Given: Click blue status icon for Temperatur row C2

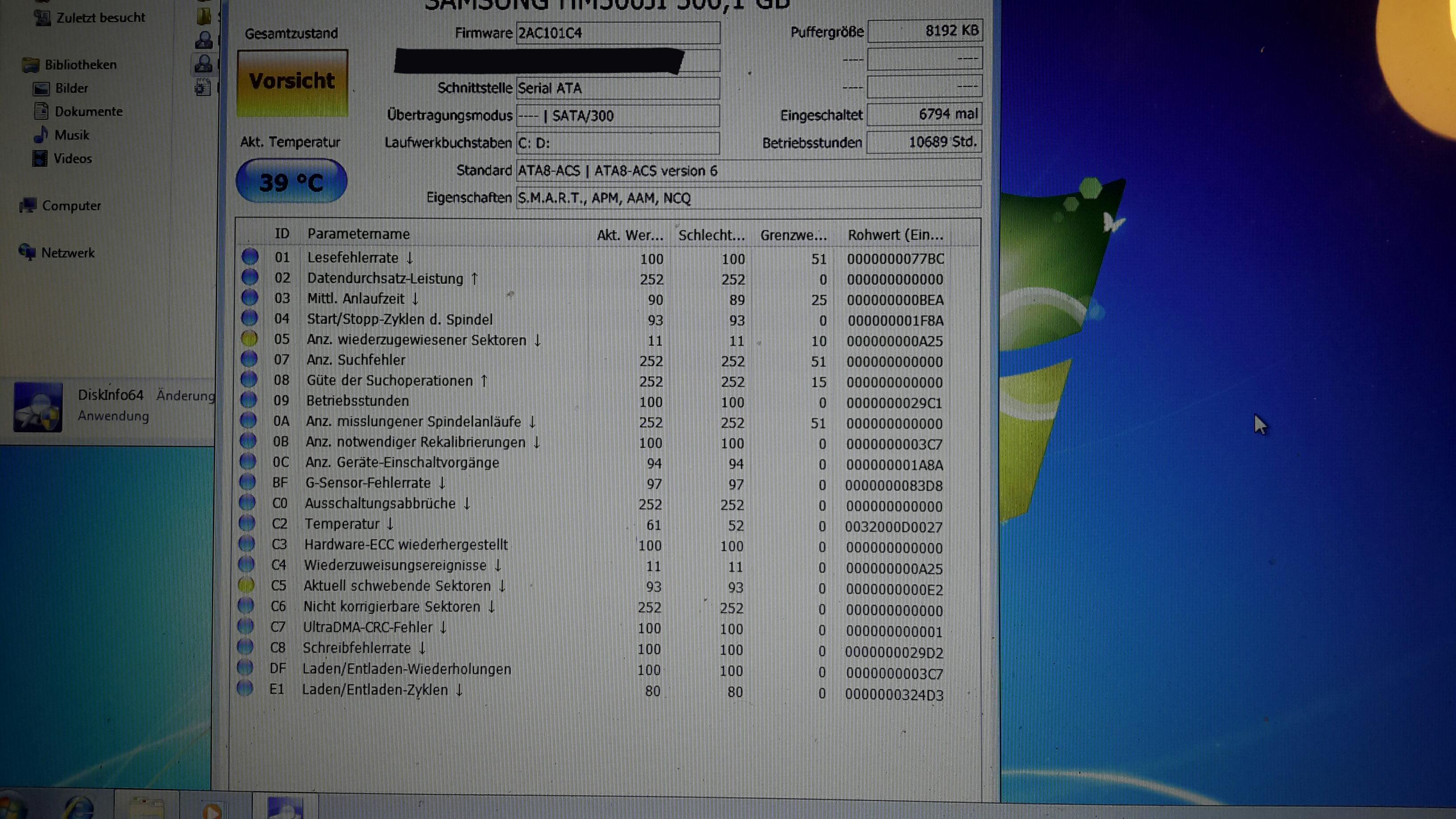Looking at the screenshot, I should (246, 523).
